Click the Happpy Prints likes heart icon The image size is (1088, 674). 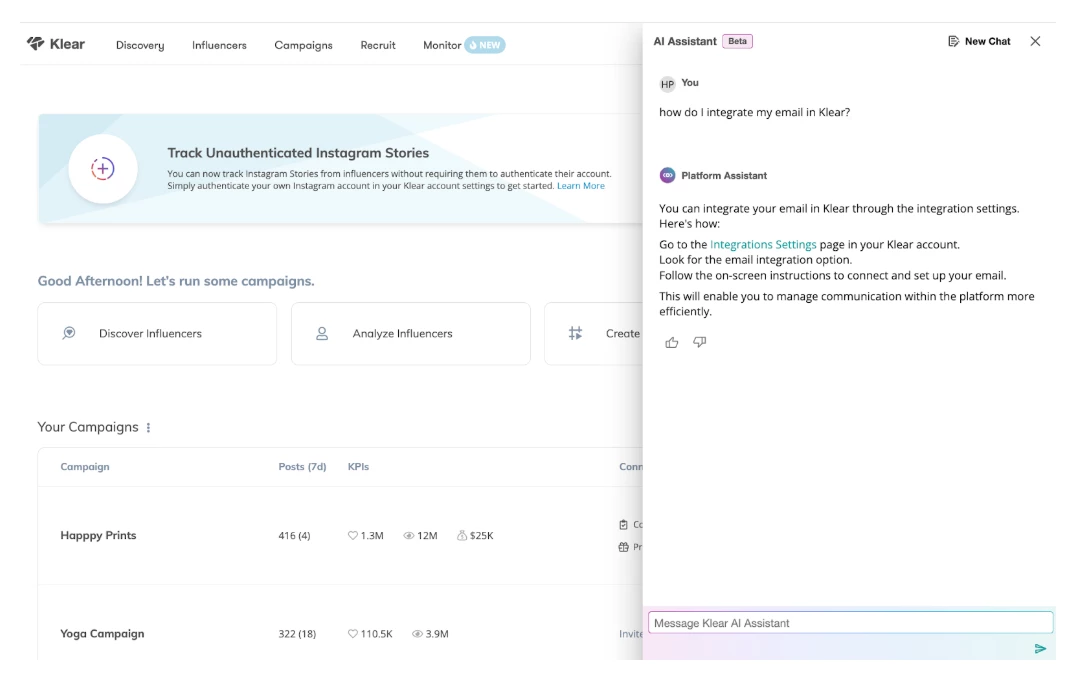(352, 535)
